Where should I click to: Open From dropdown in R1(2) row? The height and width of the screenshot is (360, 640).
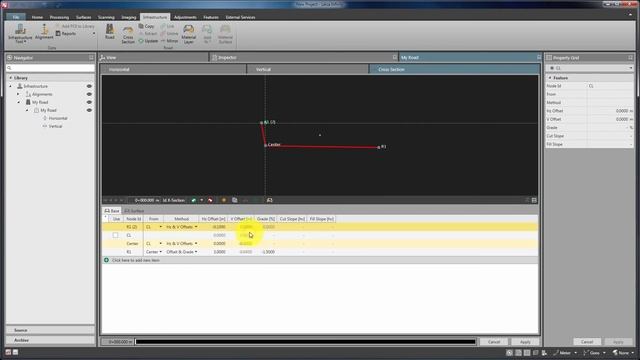pos(160,227)
